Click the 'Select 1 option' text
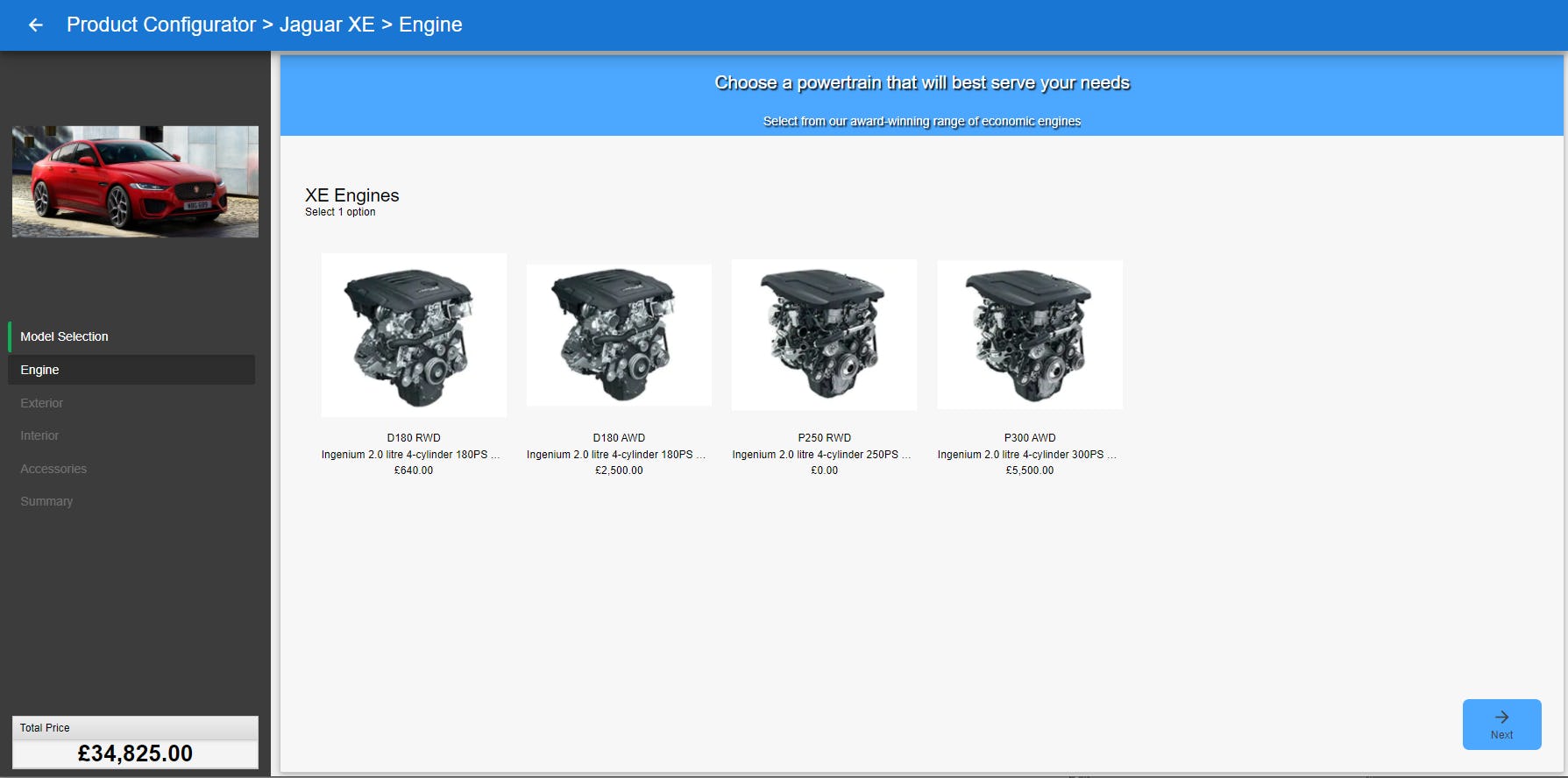This screenshot has height=778, width=1568. 340,212
